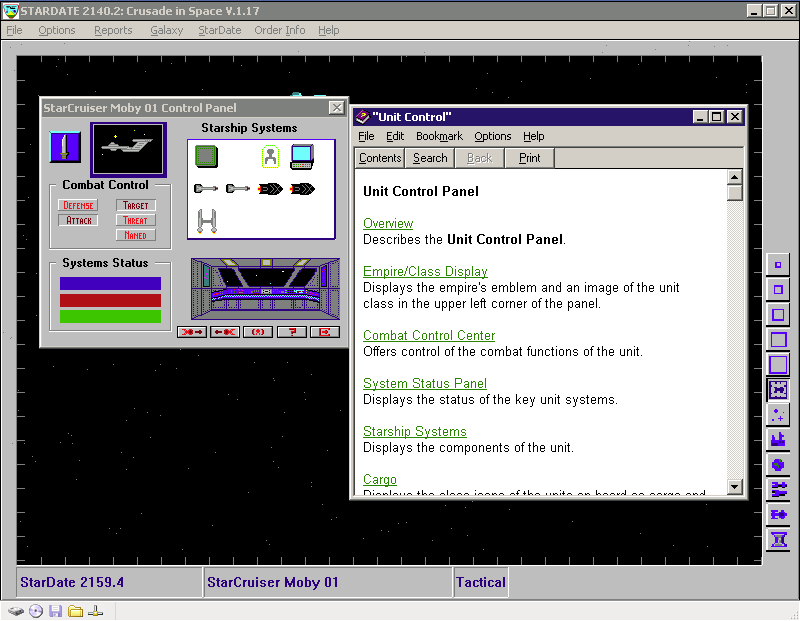This screenshot has height=621, width=800.
Task: Open the Galaxy menu
Action: (166, 30)
